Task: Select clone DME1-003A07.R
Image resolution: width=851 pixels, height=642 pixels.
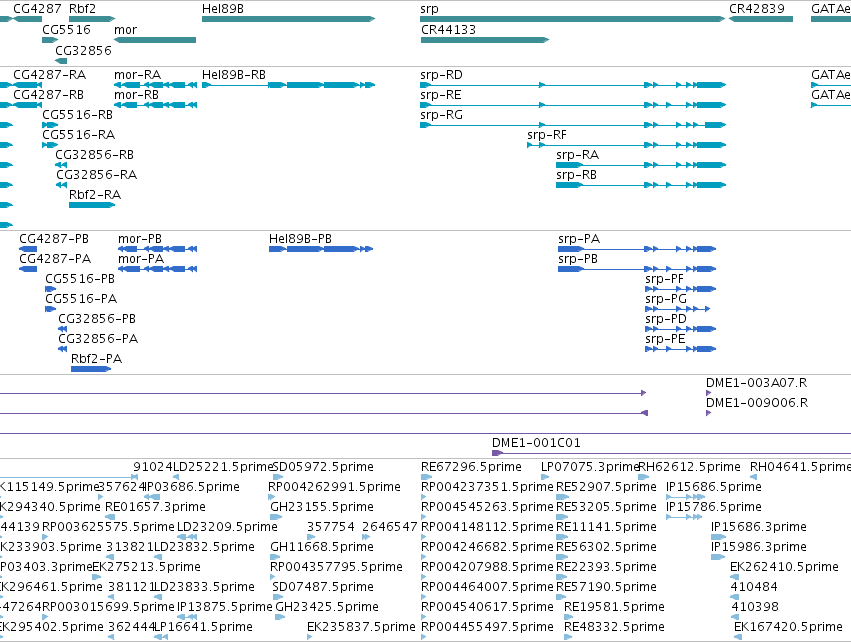Action: pos(757,383)
